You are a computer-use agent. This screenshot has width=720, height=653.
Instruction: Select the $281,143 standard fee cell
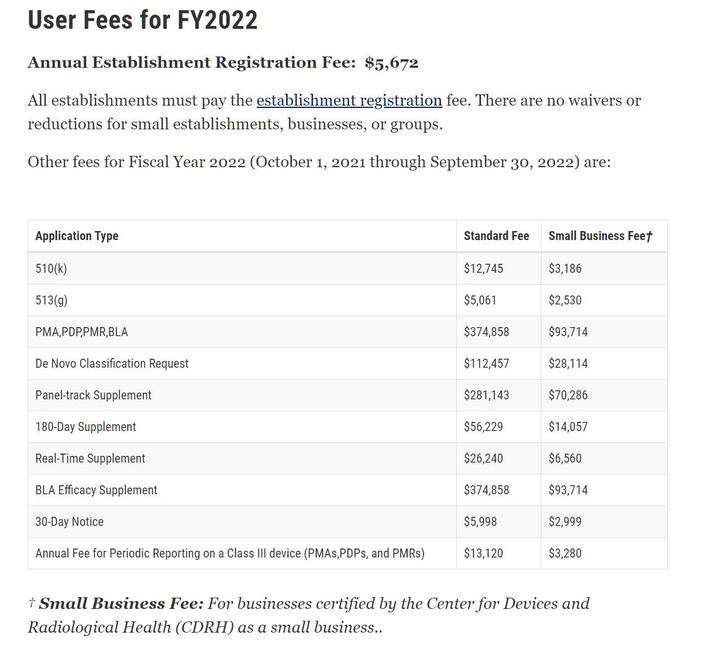(486, 395)
